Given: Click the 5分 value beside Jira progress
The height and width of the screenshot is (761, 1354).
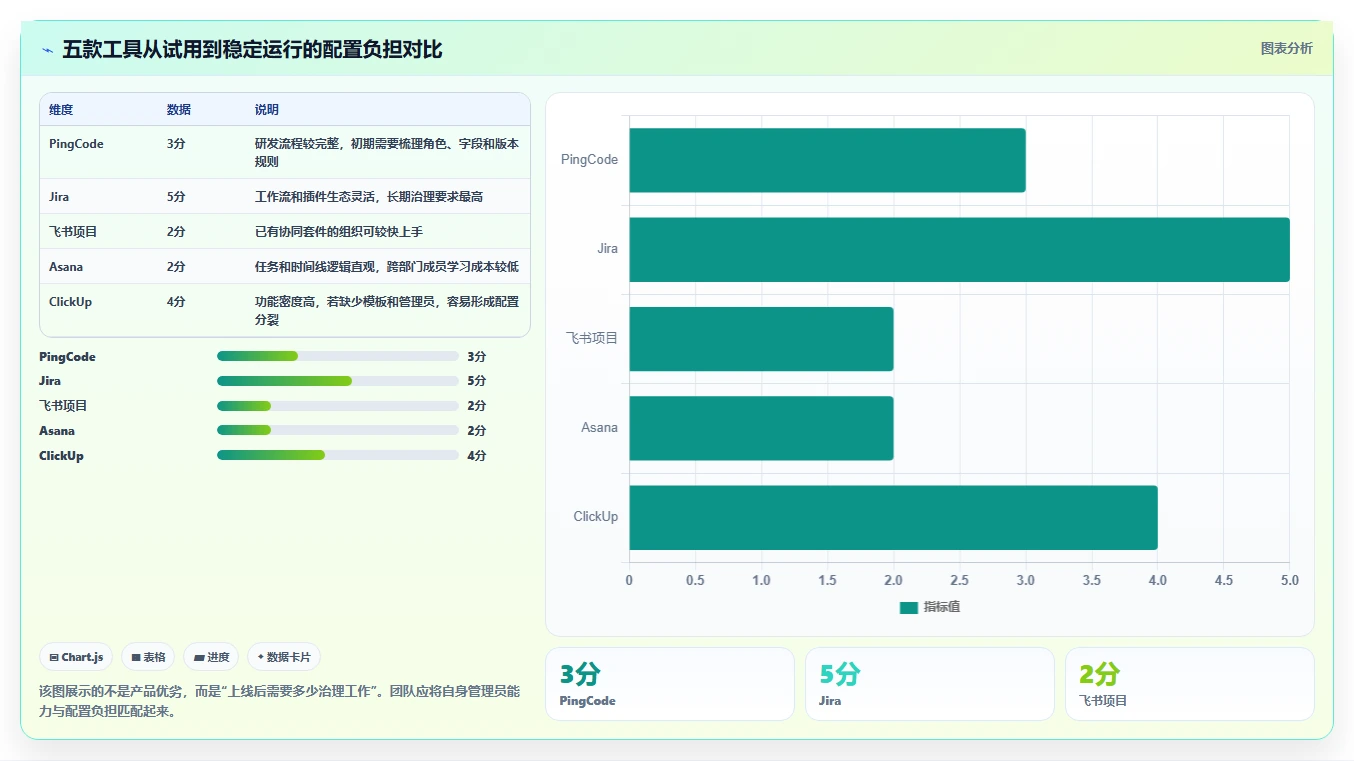Looking at the screenshot, I should point(477,381).
